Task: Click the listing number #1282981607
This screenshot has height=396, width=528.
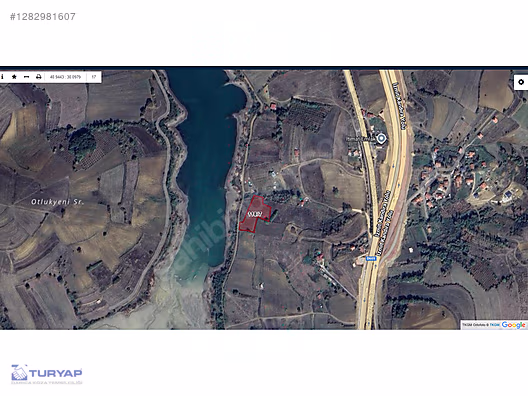Action: pyautogui.click(x=43, y=17)
